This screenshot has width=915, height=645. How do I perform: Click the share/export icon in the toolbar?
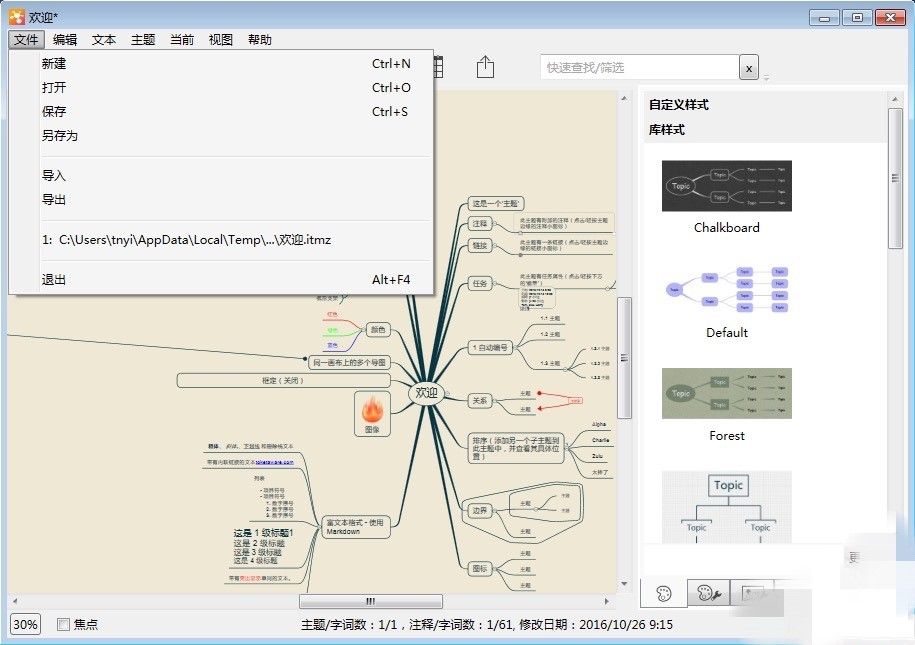tap(485, 67)
